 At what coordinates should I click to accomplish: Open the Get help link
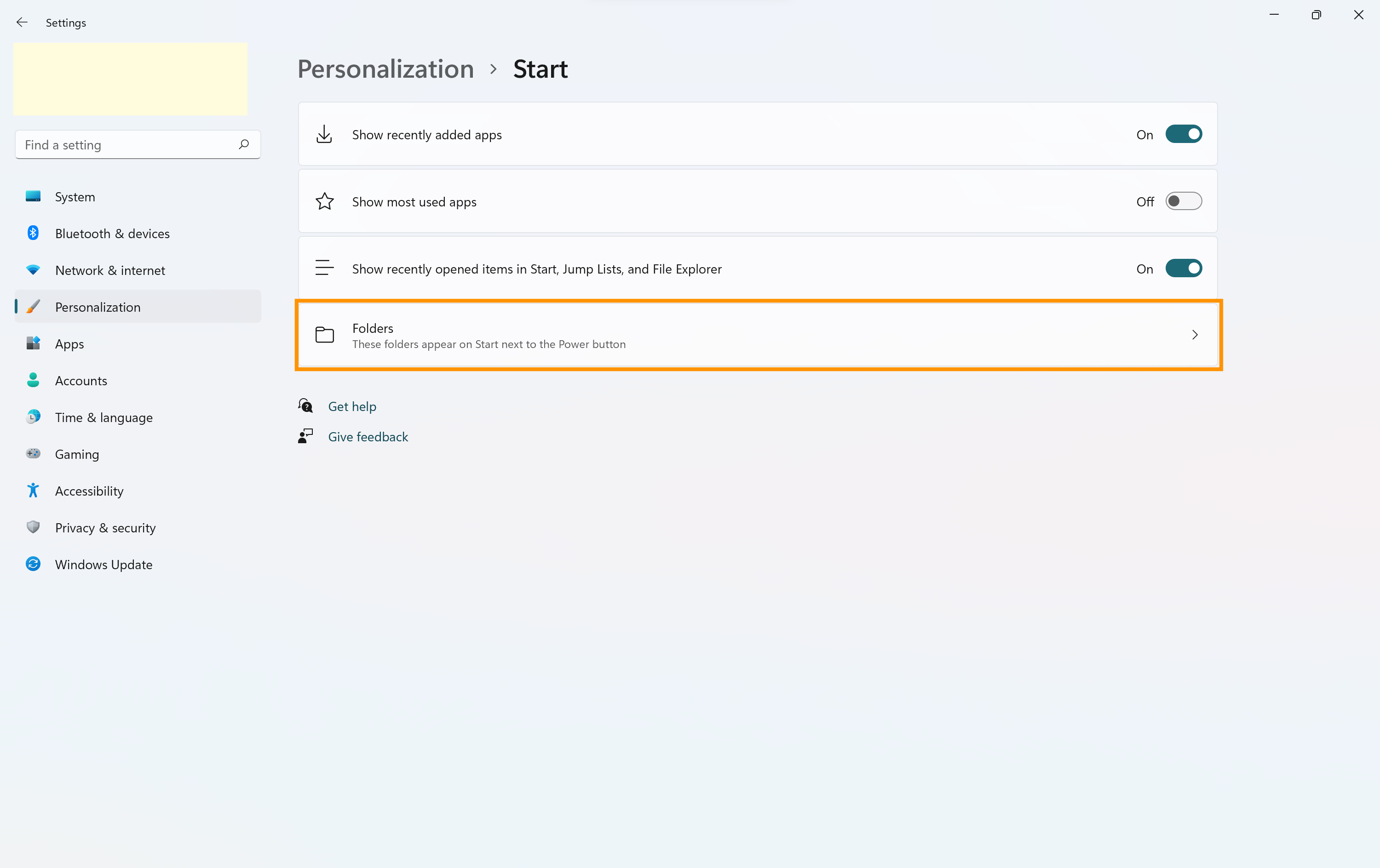click(352, 406)
